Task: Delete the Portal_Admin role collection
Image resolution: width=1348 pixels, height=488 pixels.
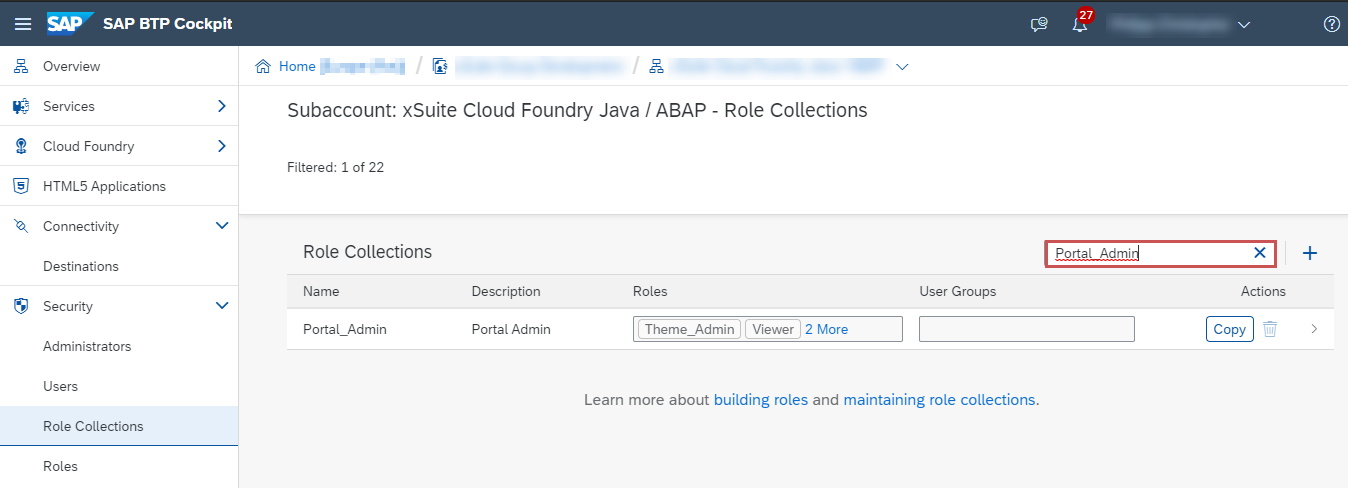Action: (1270, 329)
